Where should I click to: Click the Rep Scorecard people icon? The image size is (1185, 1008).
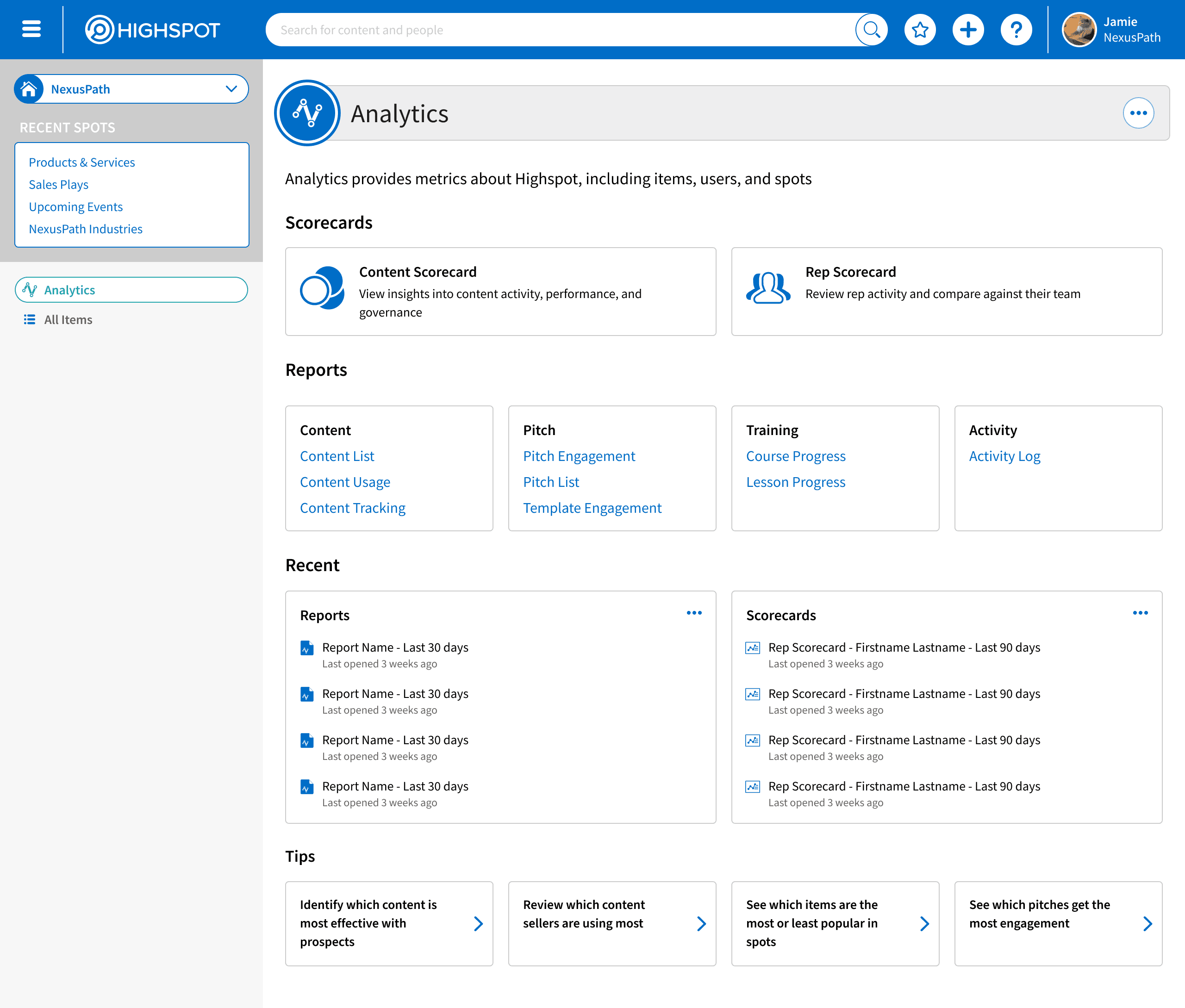point(768,287)
